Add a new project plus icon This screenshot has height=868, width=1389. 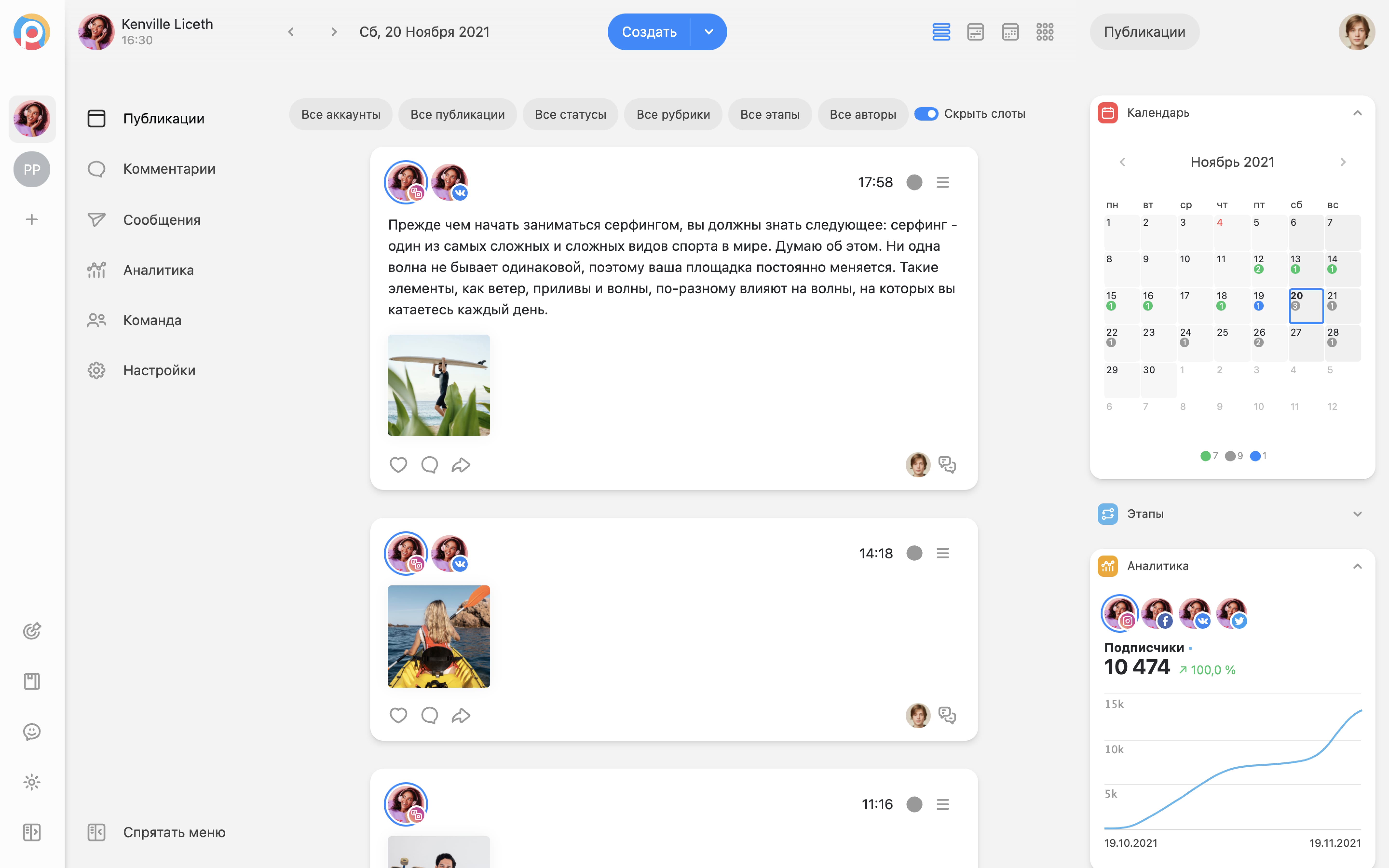pyautogui.click(x=32, y=219)
